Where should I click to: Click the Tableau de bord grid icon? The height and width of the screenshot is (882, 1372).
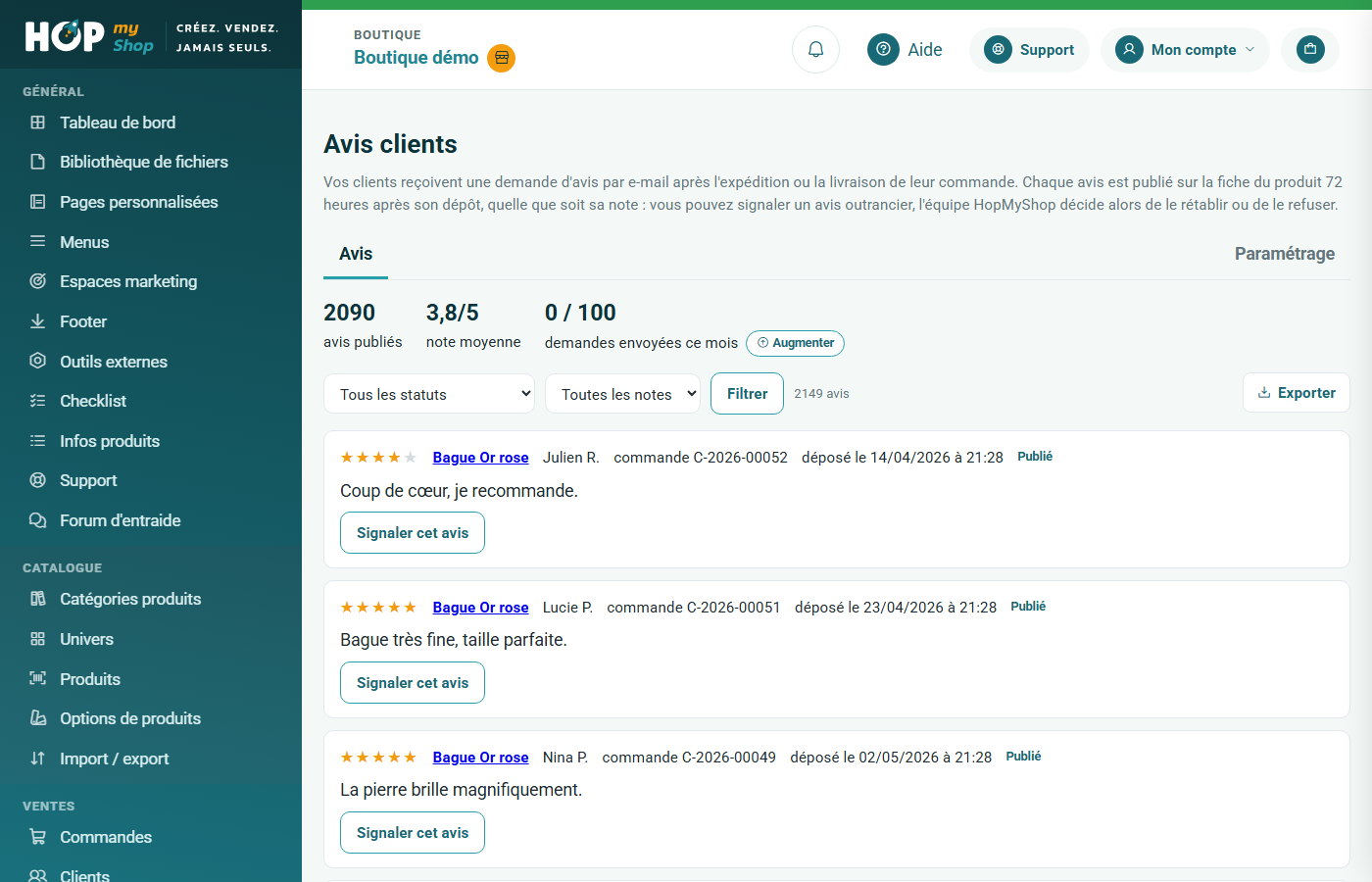(37, 122)
